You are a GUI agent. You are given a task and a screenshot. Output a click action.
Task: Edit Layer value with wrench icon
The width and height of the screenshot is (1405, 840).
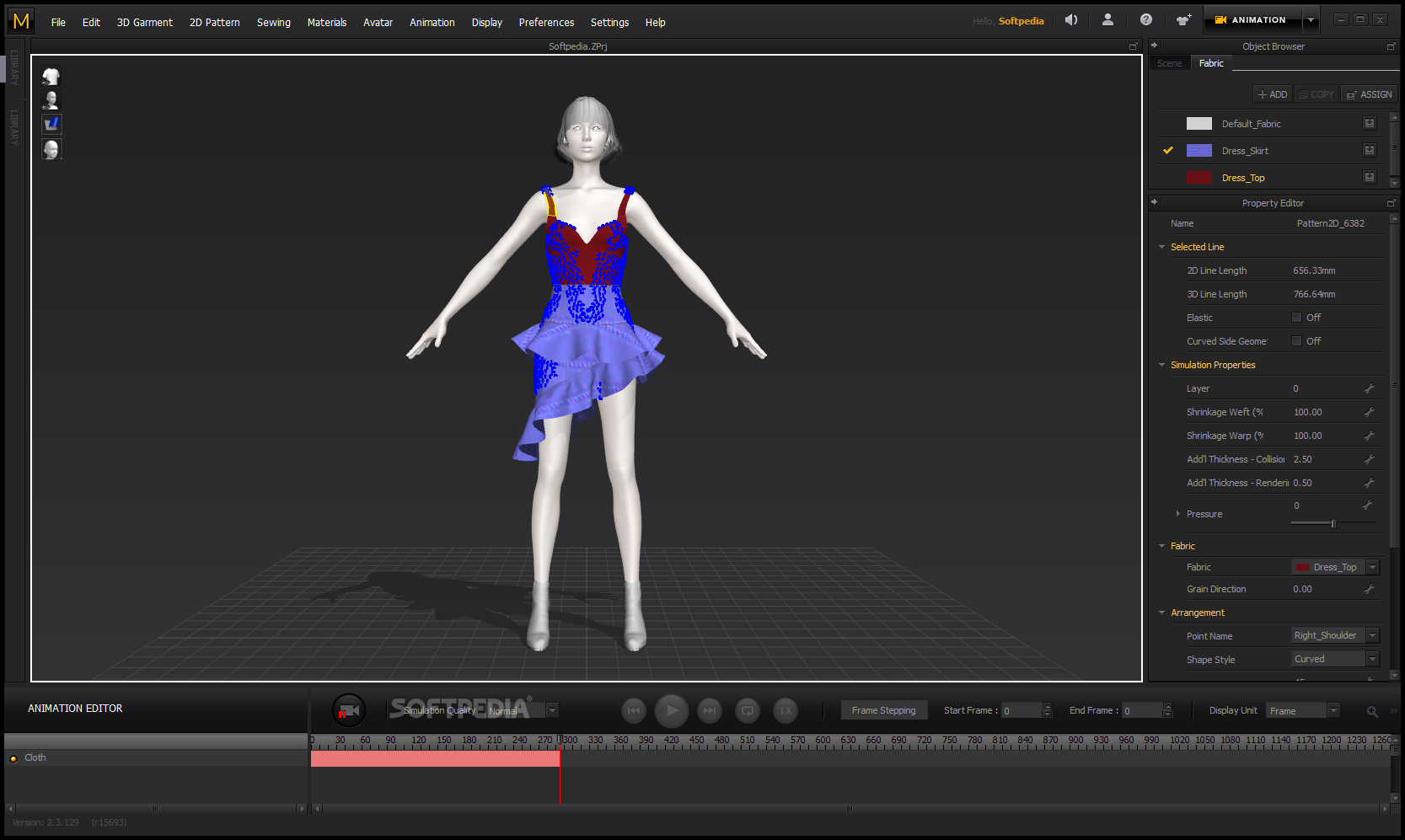[x=1369, y=388]
